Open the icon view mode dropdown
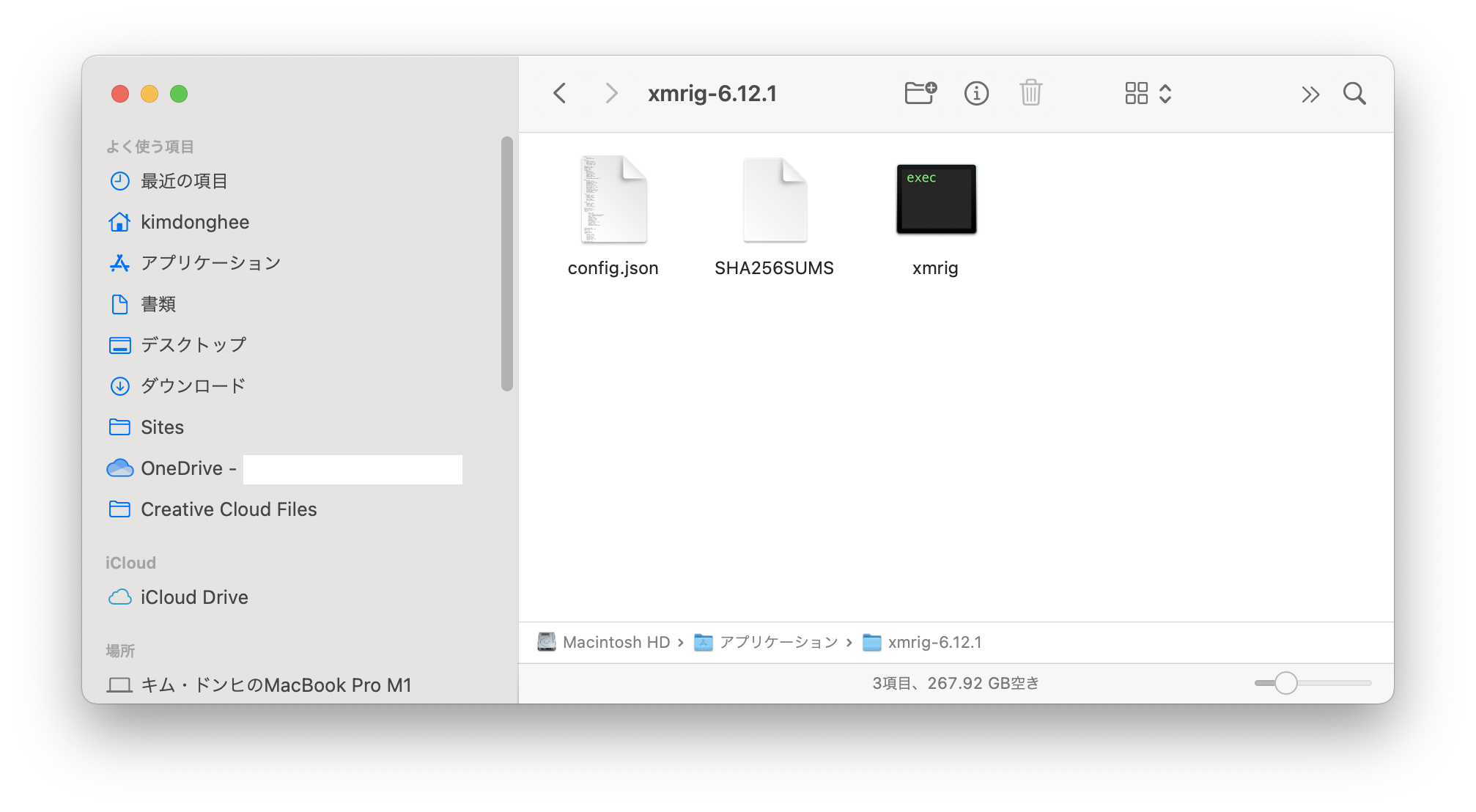Screen dimensions: 1476x812 click(1148, 93)
